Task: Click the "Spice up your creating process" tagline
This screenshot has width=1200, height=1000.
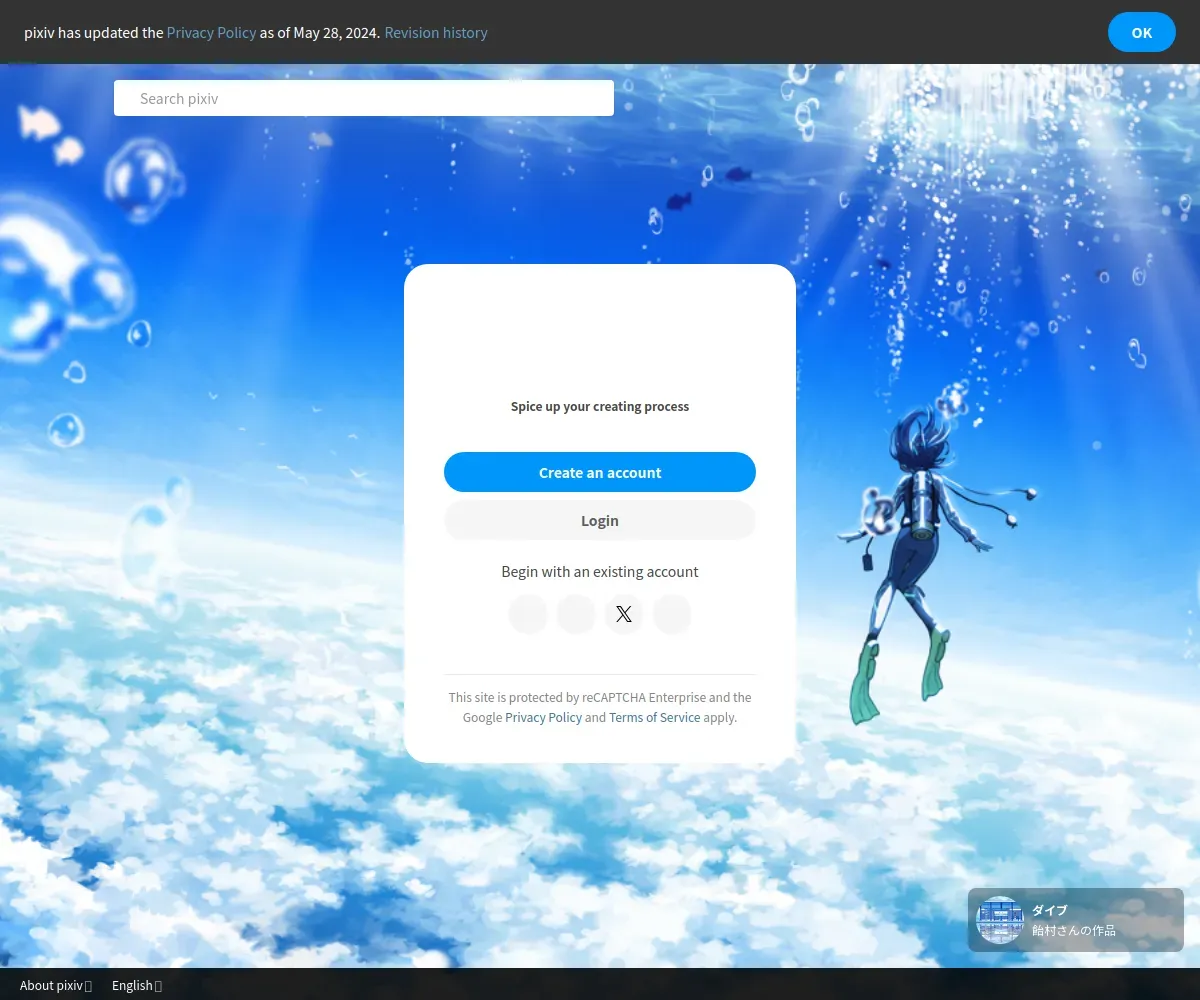Action: click(x=600, y=406)
